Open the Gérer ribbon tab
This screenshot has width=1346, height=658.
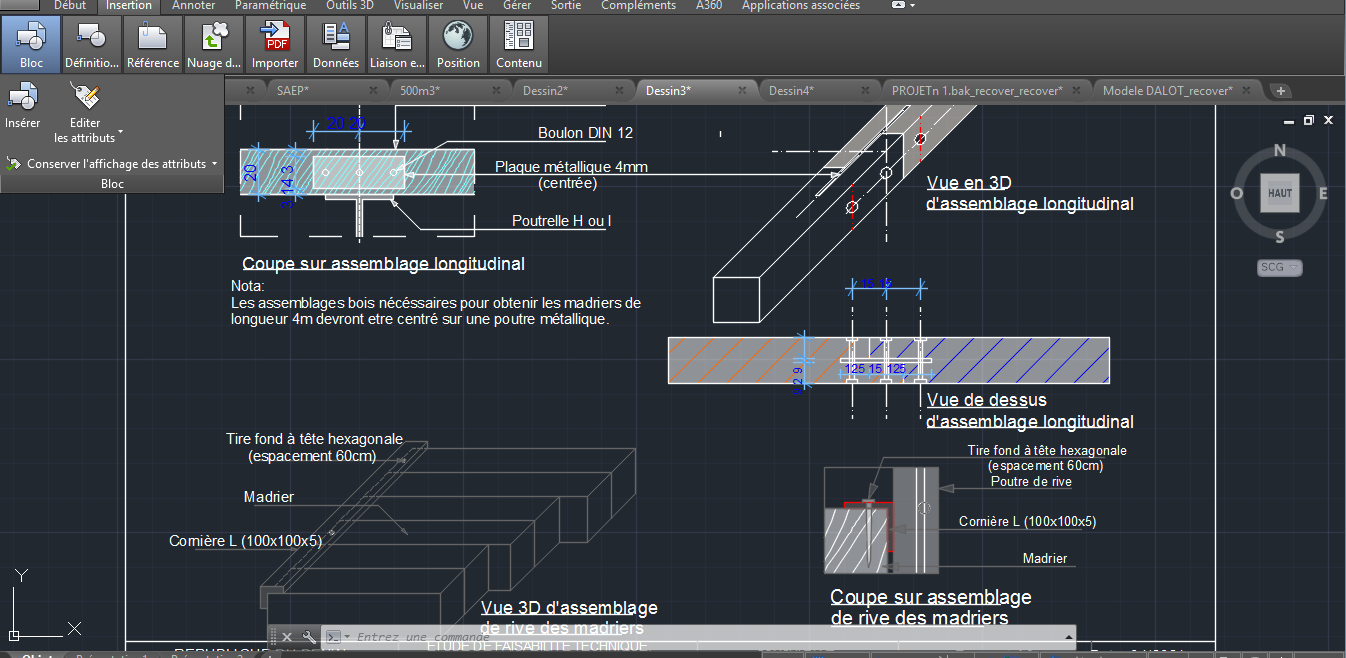click(517, 6)
